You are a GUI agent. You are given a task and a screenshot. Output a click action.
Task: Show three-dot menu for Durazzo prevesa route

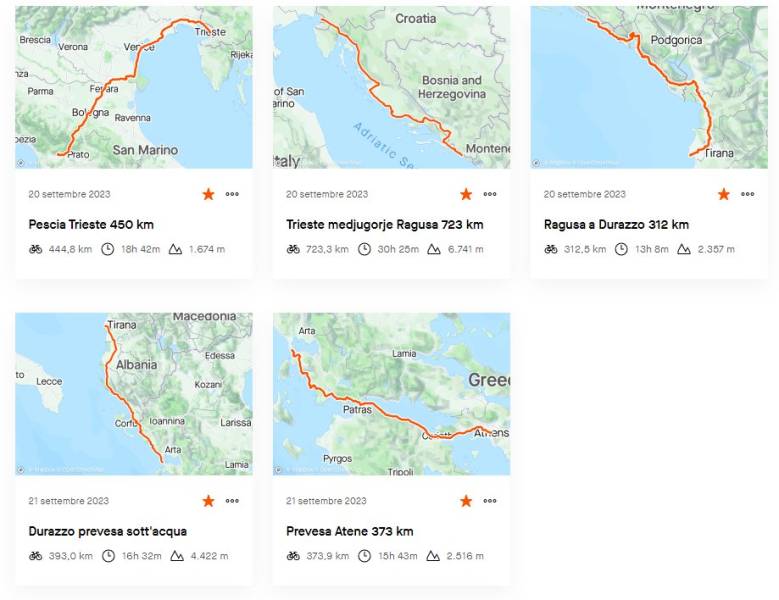tap(232, 501)
